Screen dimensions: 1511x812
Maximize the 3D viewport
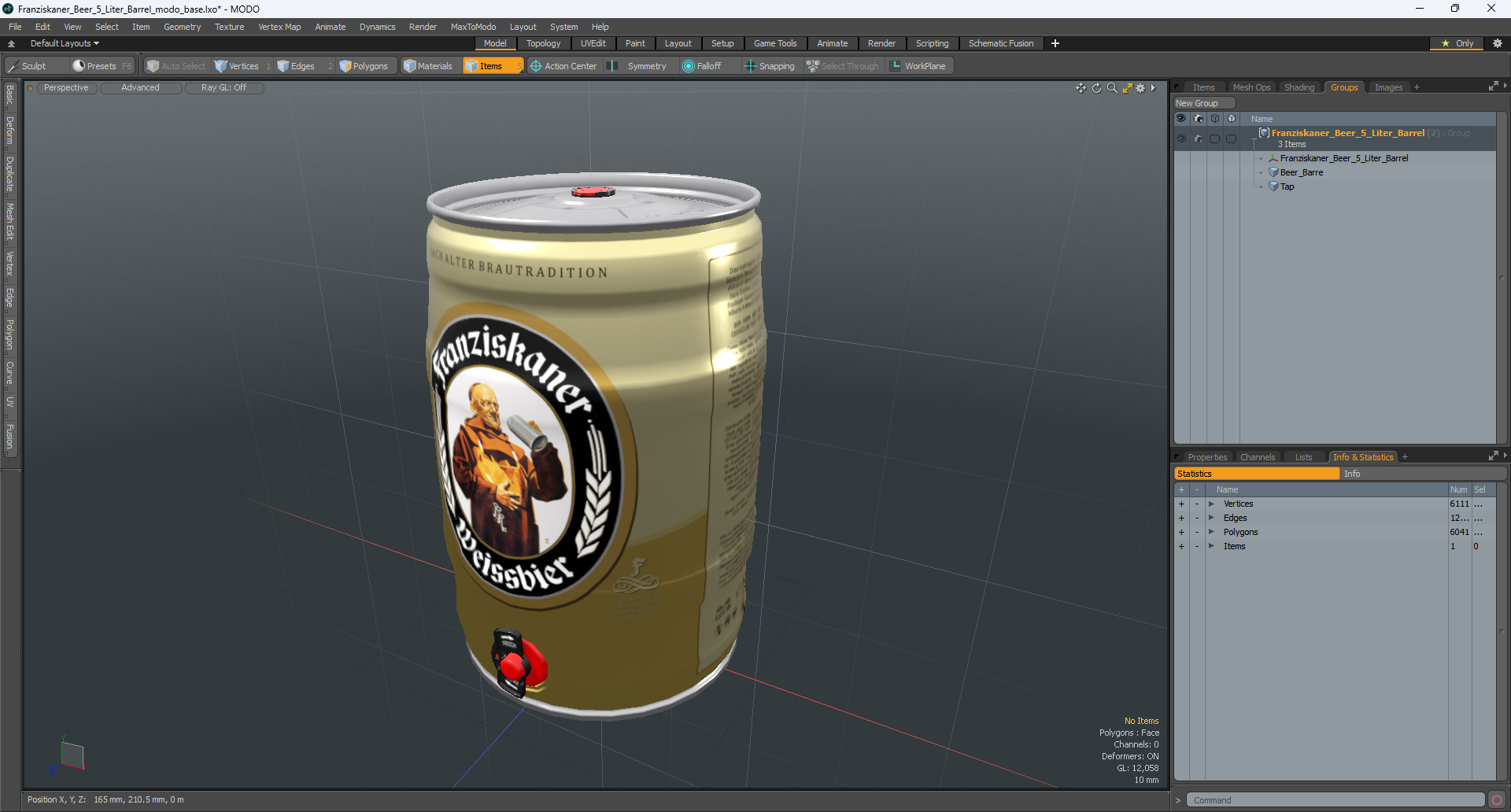[1127, 88]
